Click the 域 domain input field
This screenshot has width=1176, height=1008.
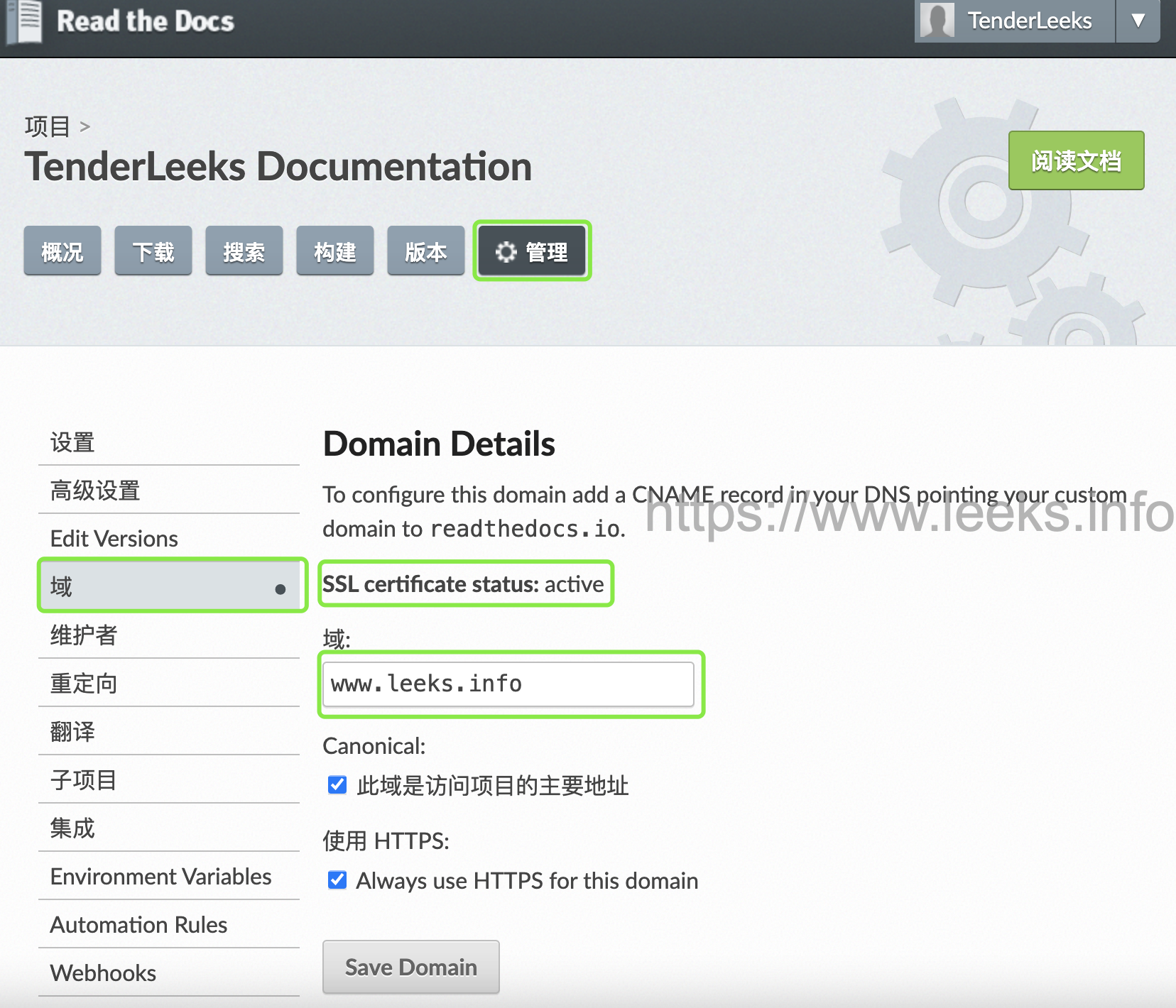tap(508, 684)
